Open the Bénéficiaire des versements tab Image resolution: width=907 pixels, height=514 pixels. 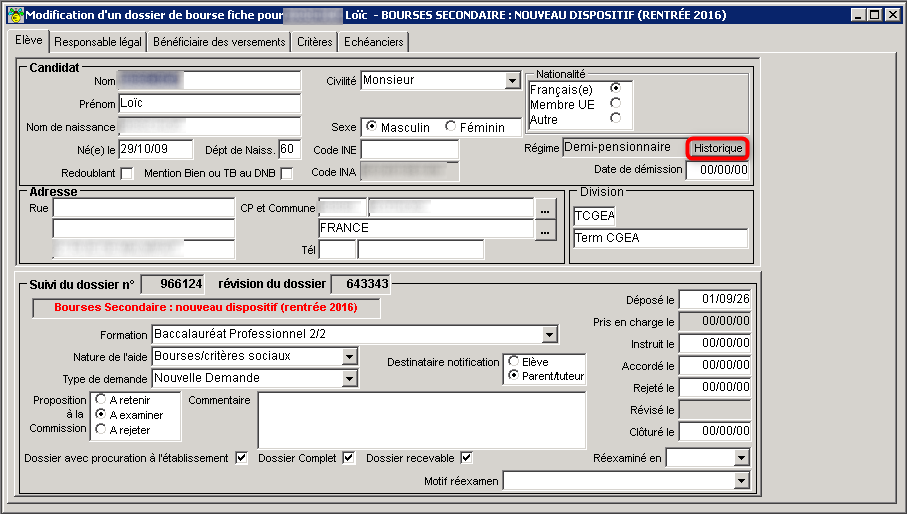[219, 42]
